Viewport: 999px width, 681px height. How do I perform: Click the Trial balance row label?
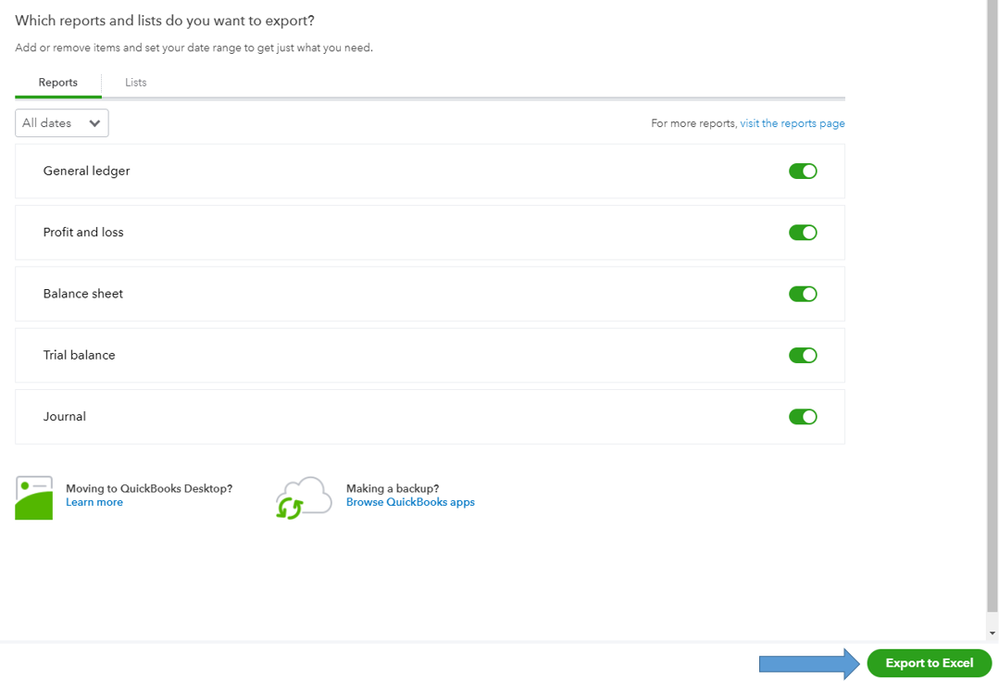point(79,355)
